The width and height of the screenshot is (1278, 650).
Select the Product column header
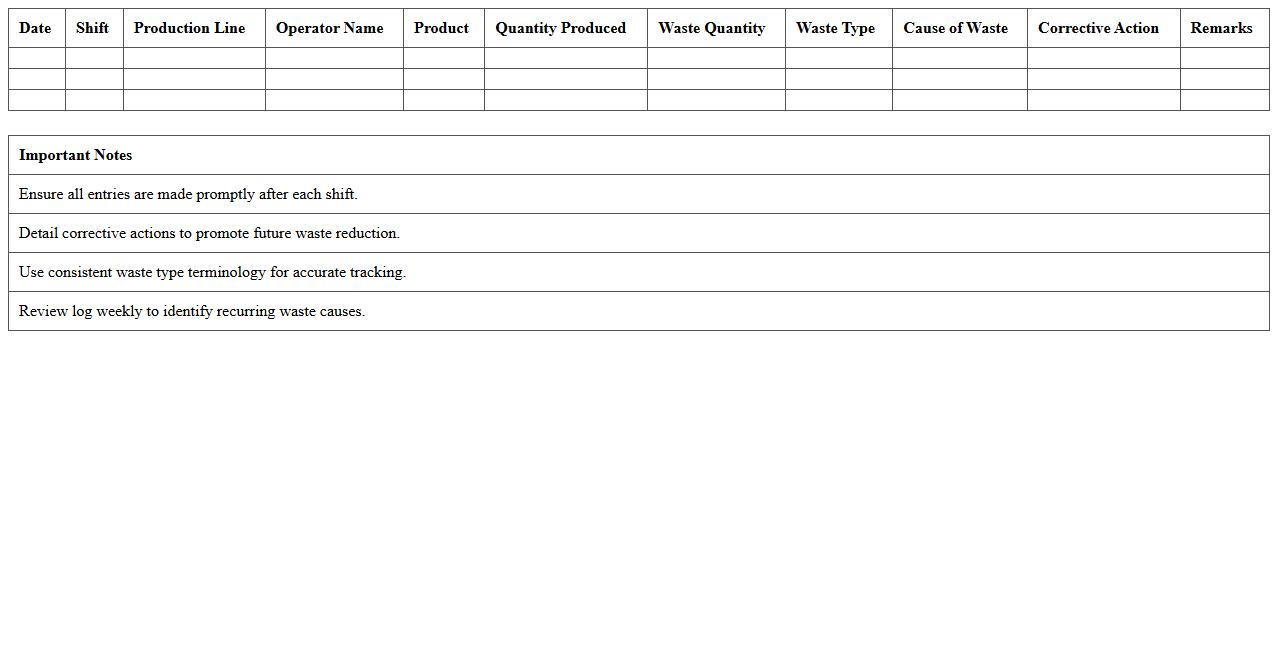(x=441, y=28)
